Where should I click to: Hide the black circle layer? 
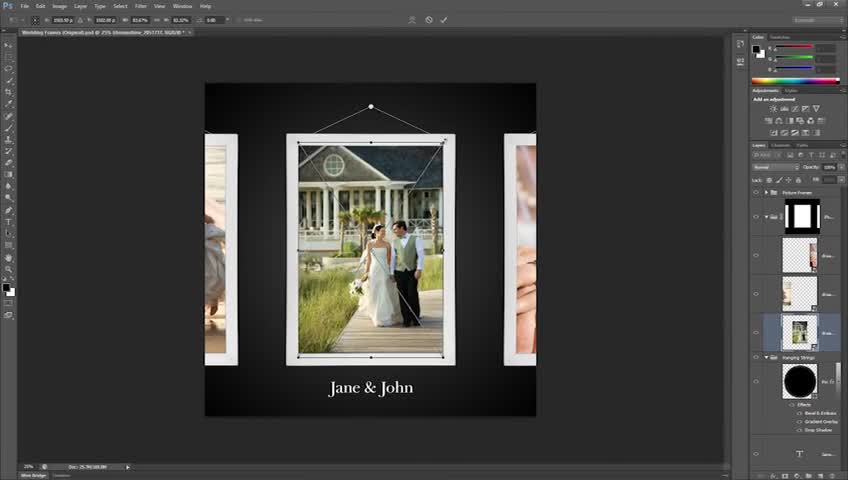756,382
